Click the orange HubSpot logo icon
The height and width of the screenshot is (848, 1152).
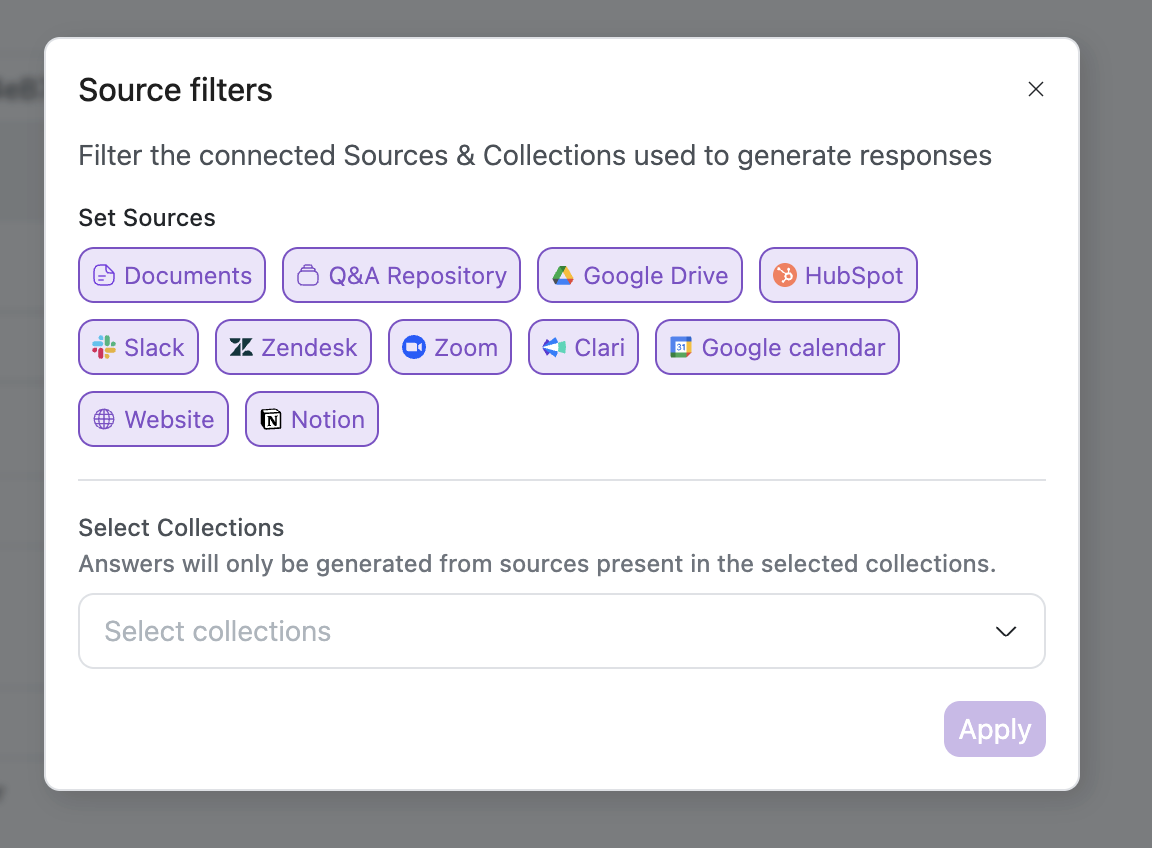click(x=785, y=276)
